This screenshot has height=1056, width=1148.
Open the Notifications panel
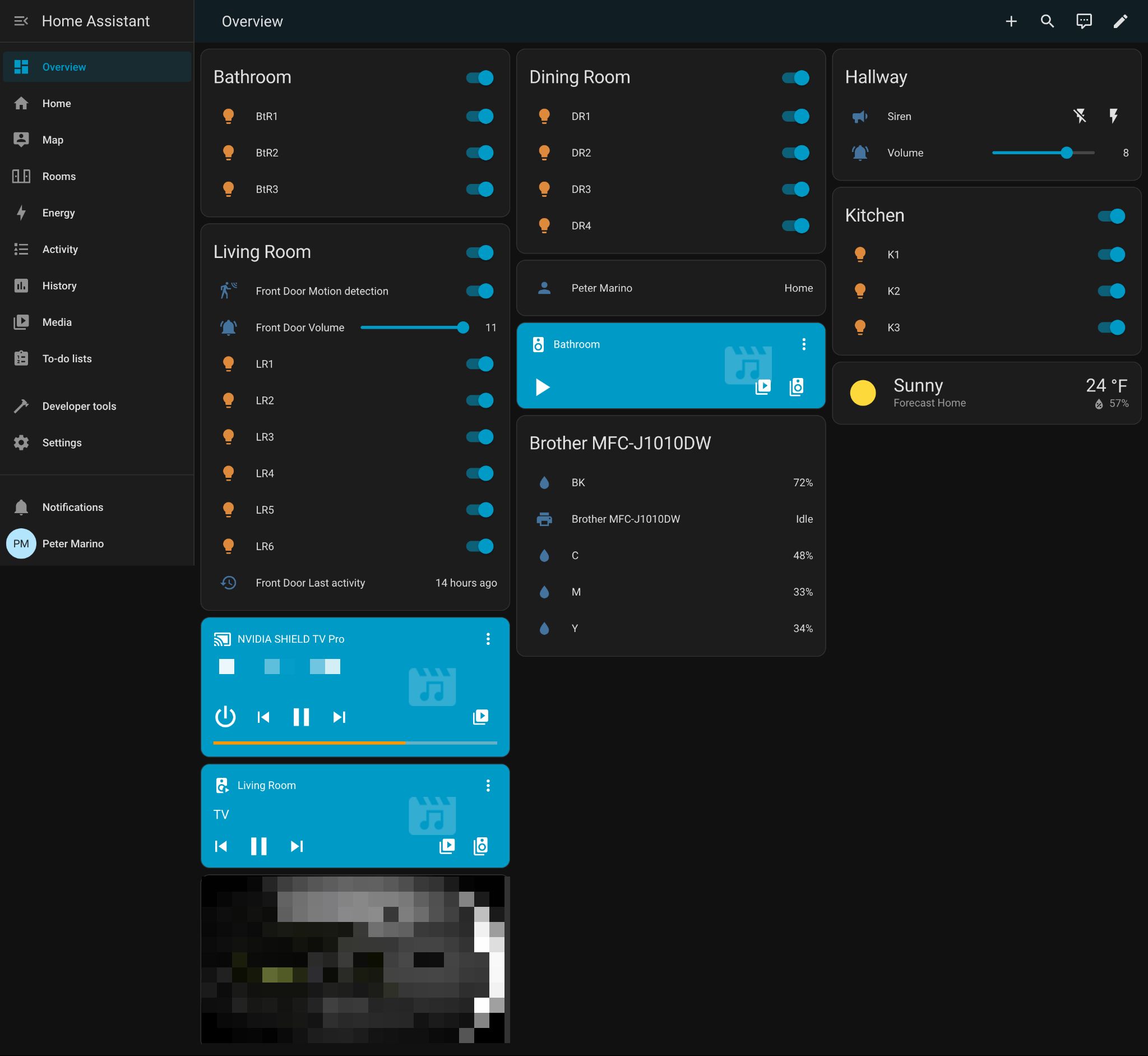click(x=72, y=507)
